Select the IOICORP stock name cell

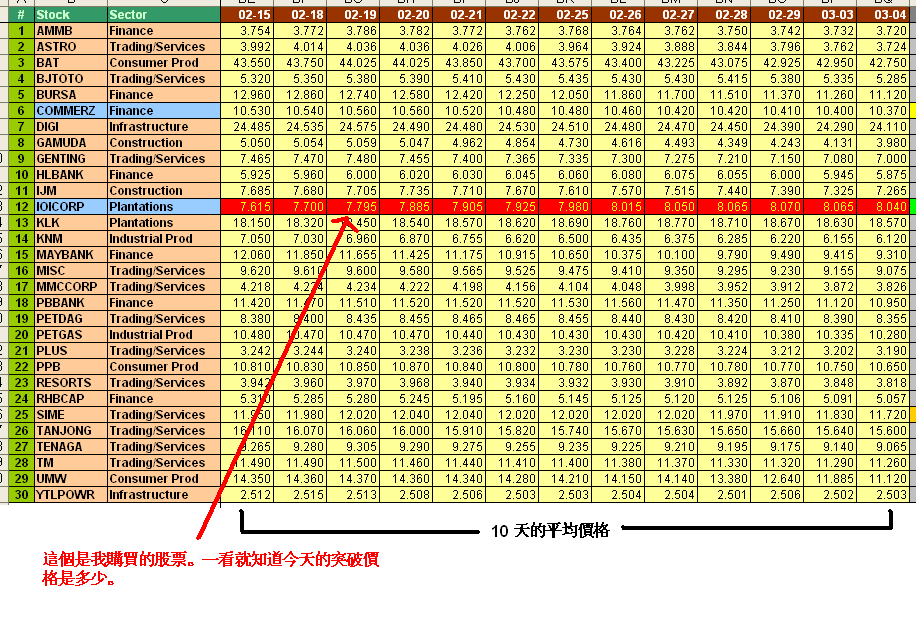(70, 207)
